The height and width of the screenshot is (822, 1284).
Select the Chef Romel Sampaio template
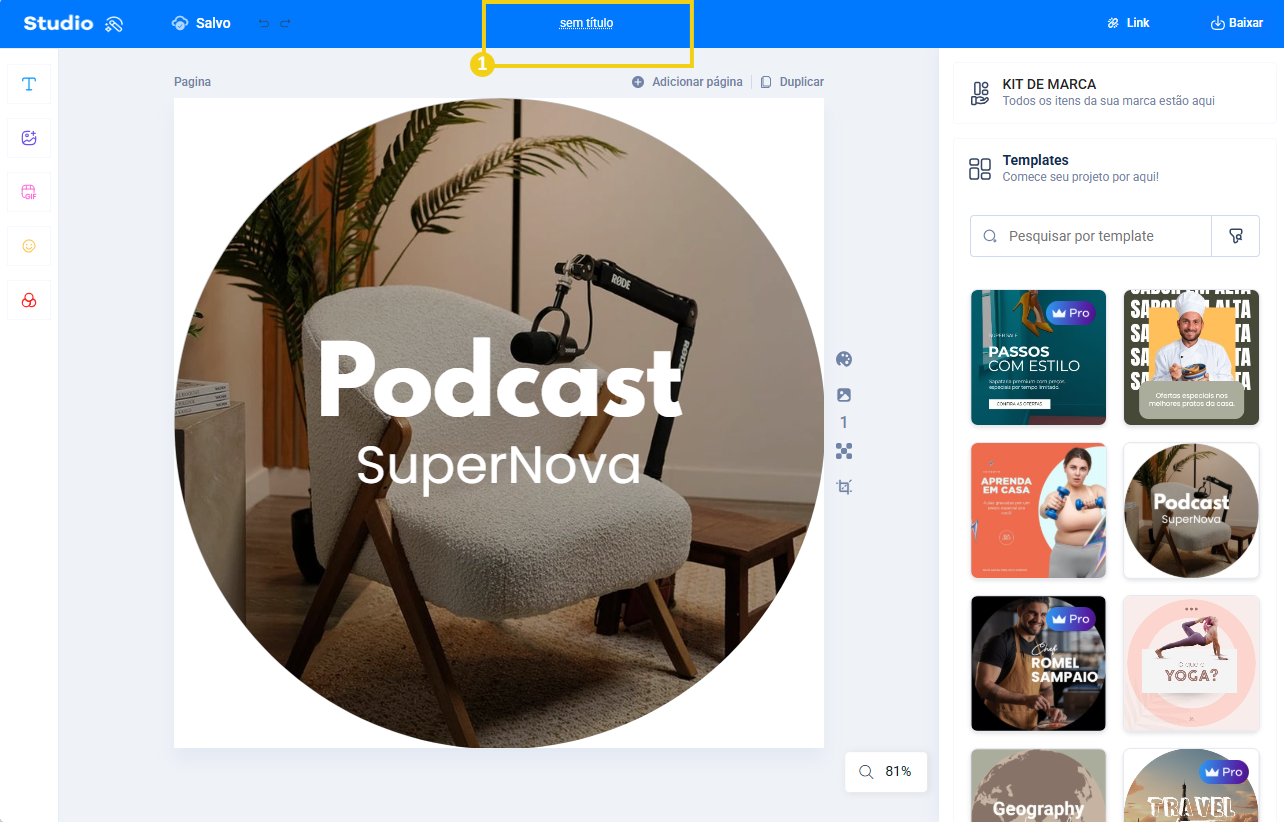click(1038, 664)
